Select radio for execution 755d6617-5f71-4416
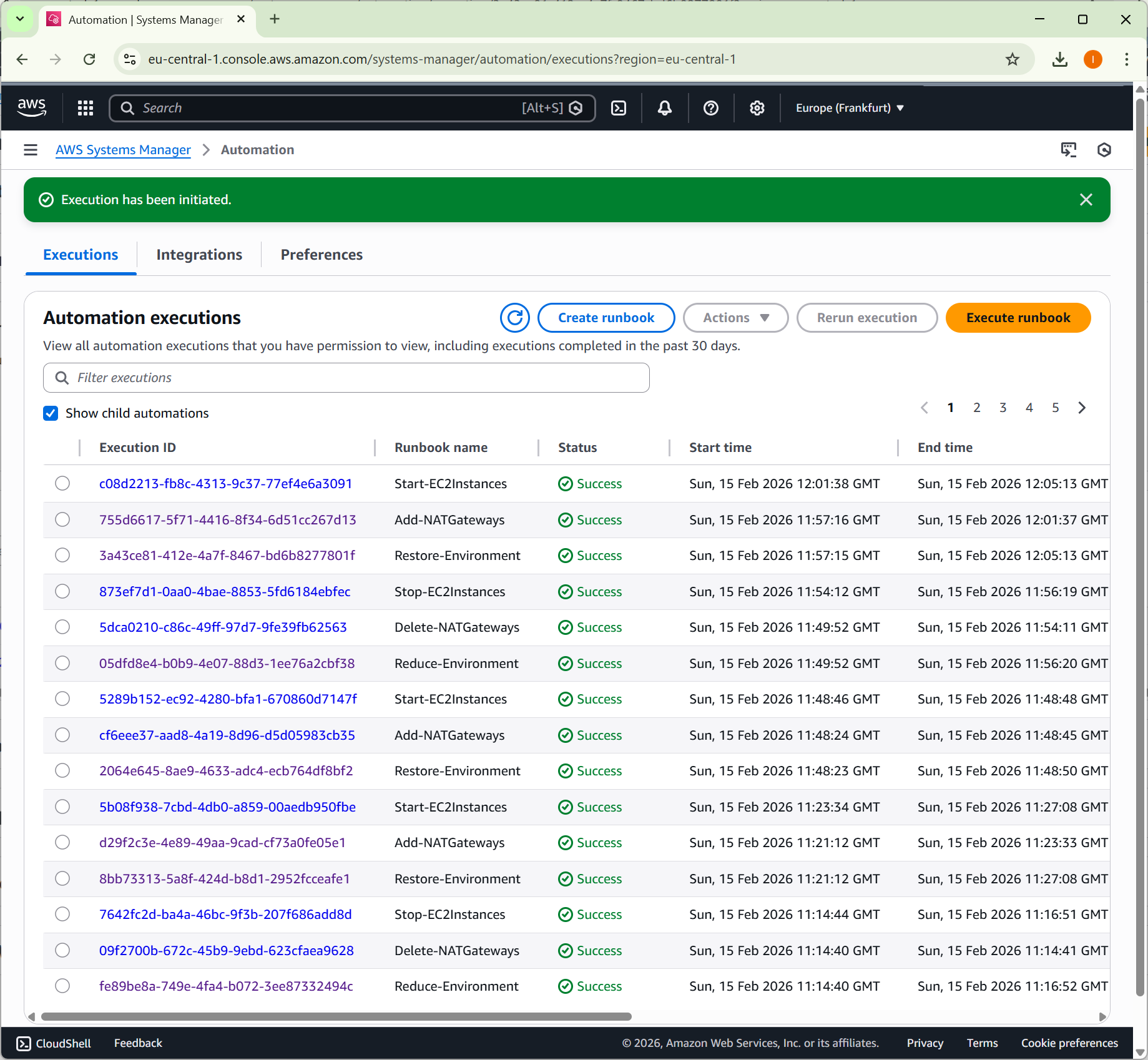The height and width of the screenshot is (1060, 1148). pos(62,519)
